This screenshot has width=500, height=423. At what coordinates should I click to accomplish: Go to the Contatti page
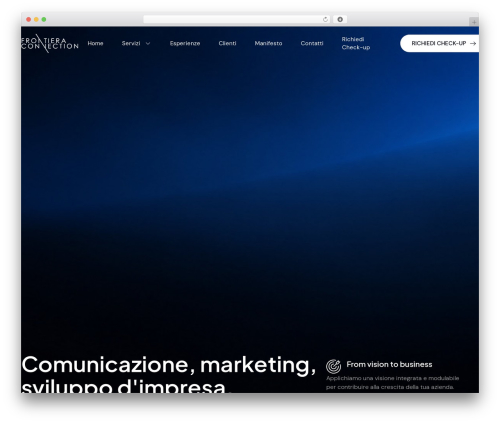(312, 43)
